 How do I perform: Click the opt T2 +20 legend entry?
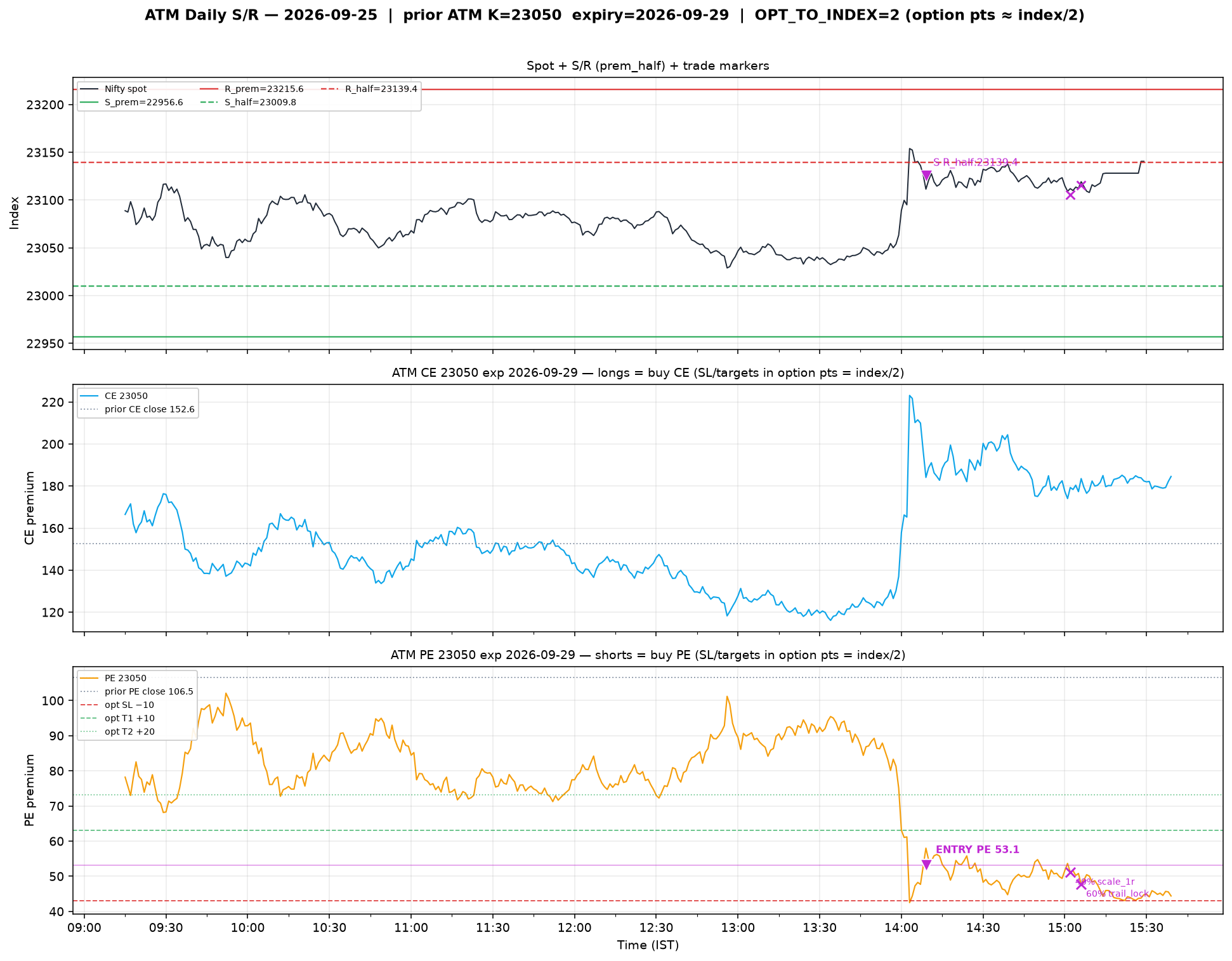[117, 731]
